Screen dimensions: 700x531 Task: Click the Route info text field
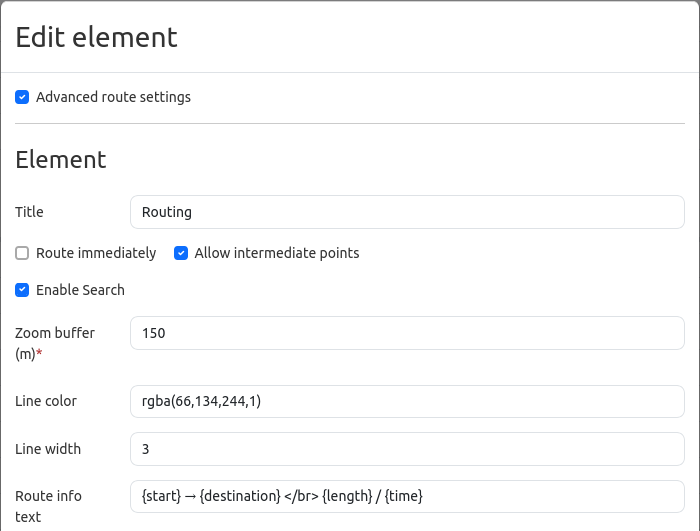(407, 495)
